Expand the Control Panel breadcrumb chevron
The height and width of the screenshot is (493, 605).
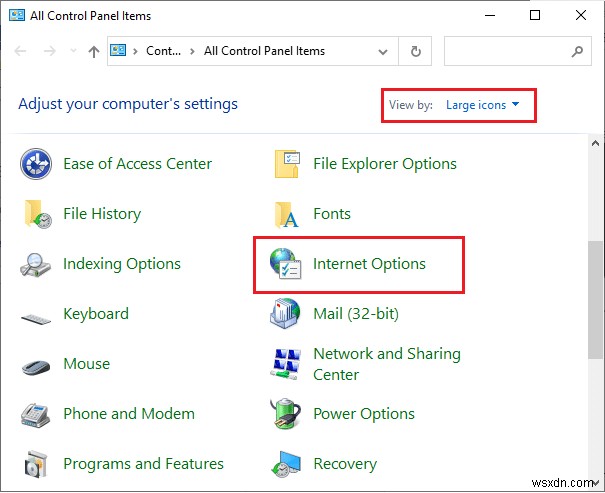(x=135, y=51)
